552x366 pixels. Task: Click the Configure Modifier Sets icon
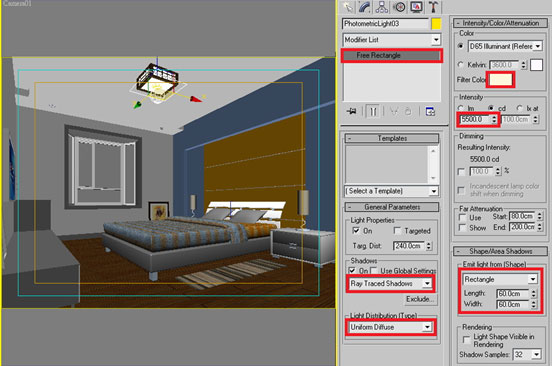(x=430, y=112)
